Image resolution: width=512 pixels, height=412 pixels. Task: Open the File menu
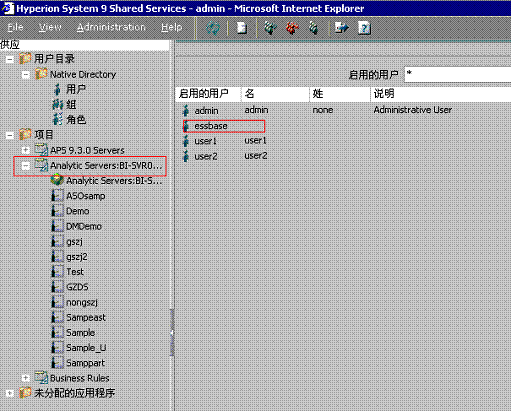coord(15,27)
